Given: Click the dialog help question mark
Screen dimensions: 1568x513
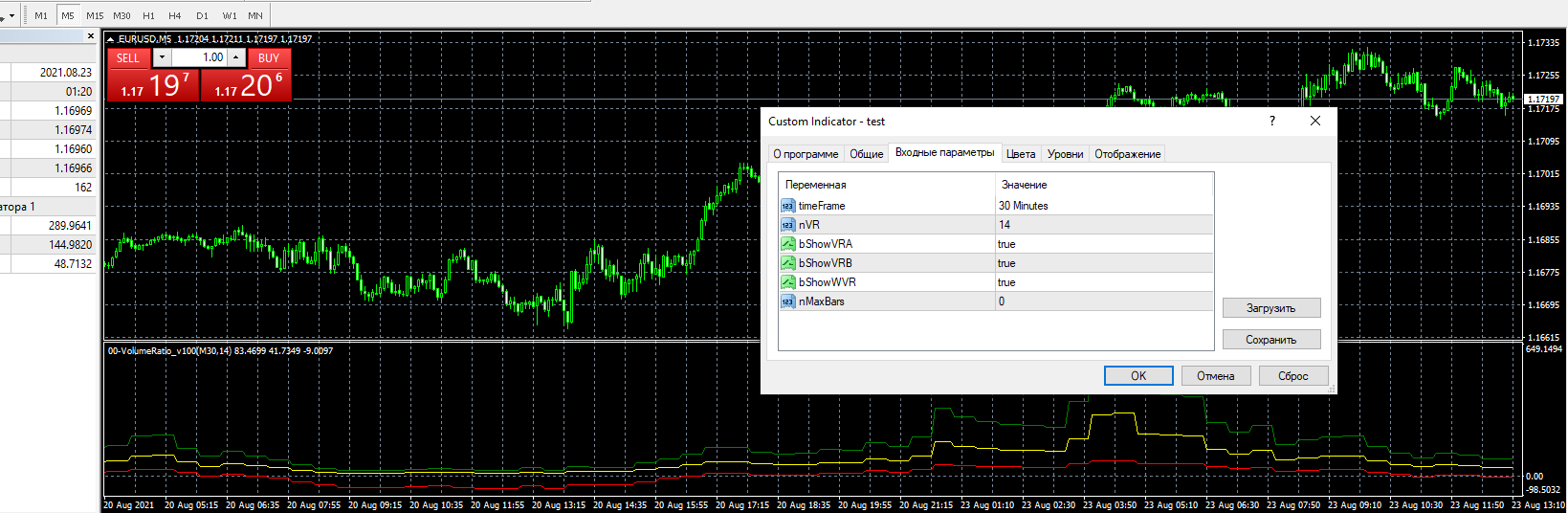Looking at the screenshot, I should [1271, 121].
